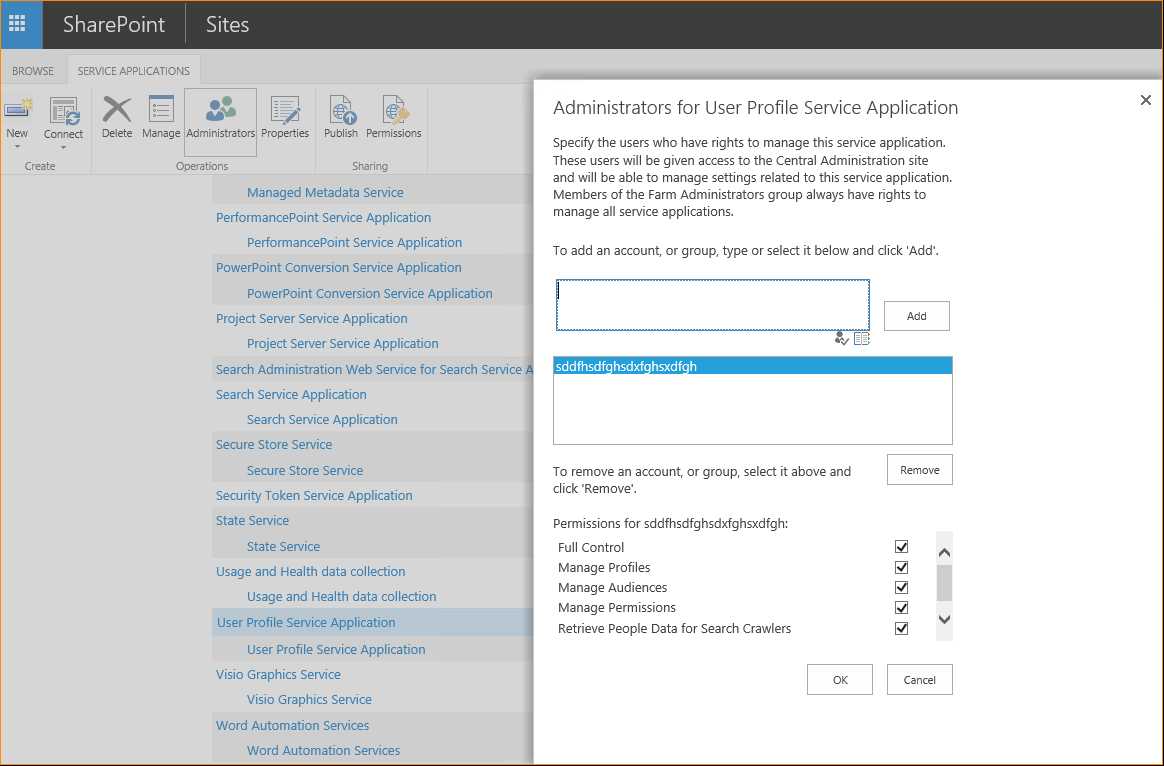1164x766 pixels.
Task: Open Search Administration Web Service link
Action: [374, 370]
